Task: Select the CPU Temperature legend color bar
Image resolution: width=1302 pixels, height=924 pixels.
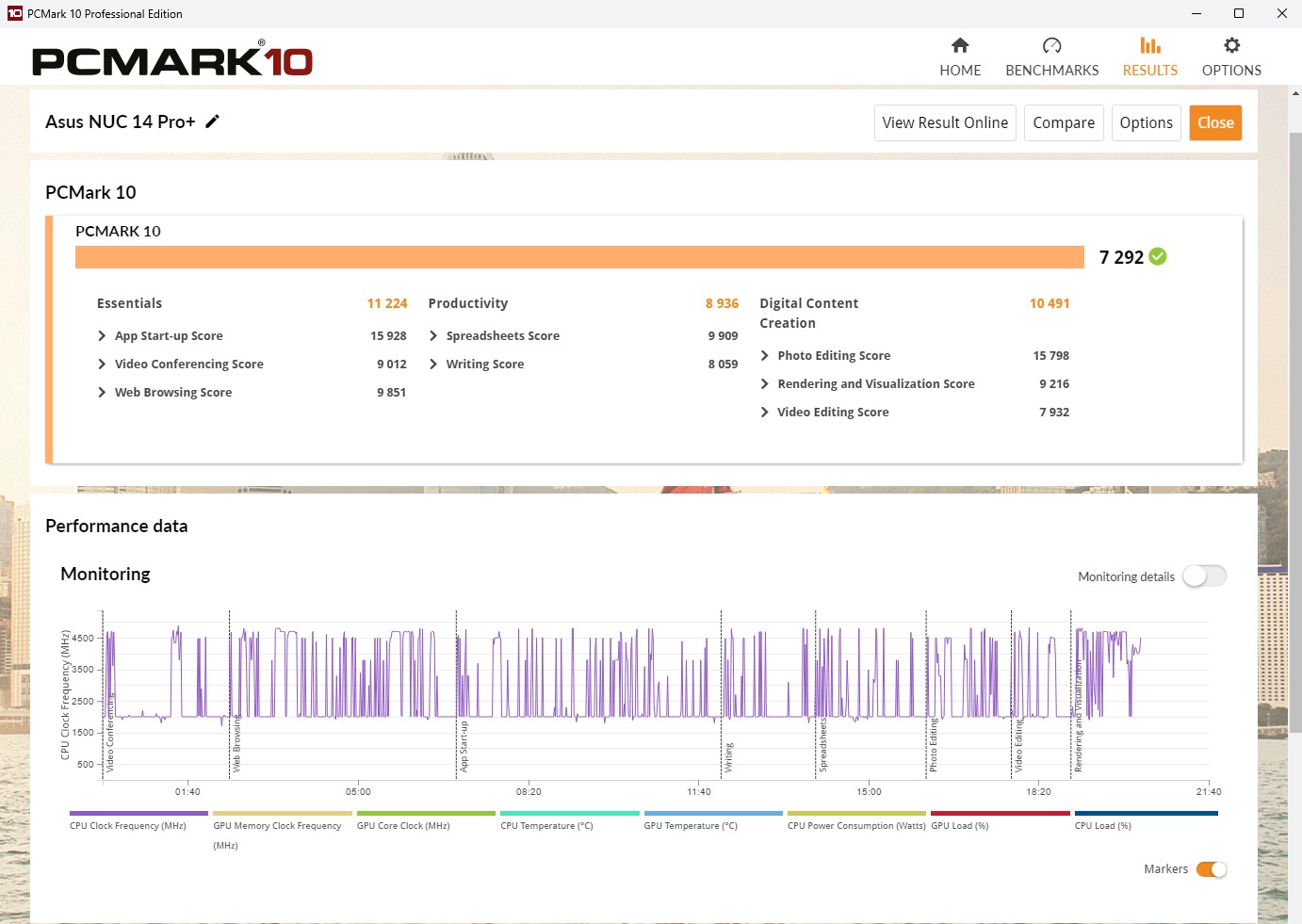Action: [569, 813]
